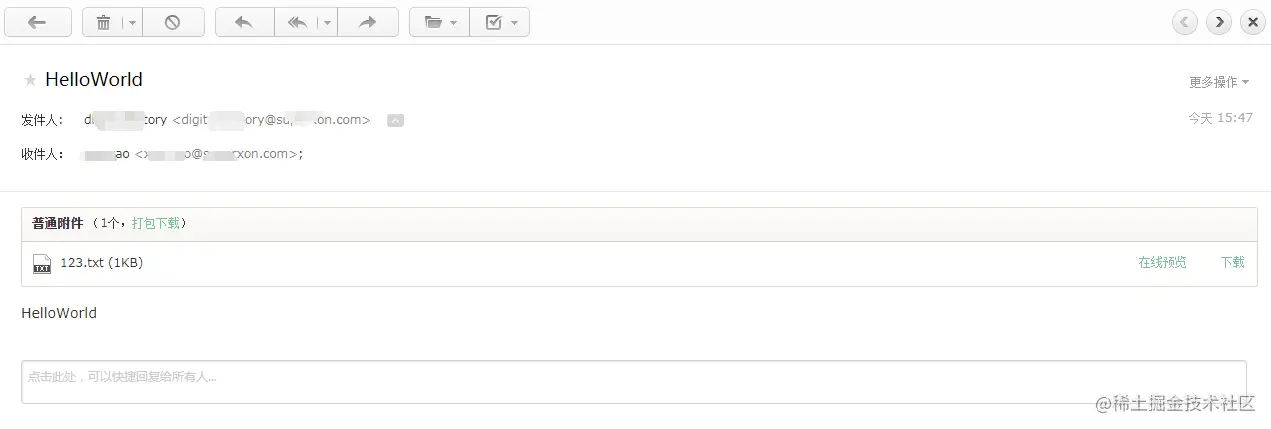This screenshot has height=429, width=1271.
Task: Click the 下载 link for the attachment
Action: click(x=1232, y=262)
